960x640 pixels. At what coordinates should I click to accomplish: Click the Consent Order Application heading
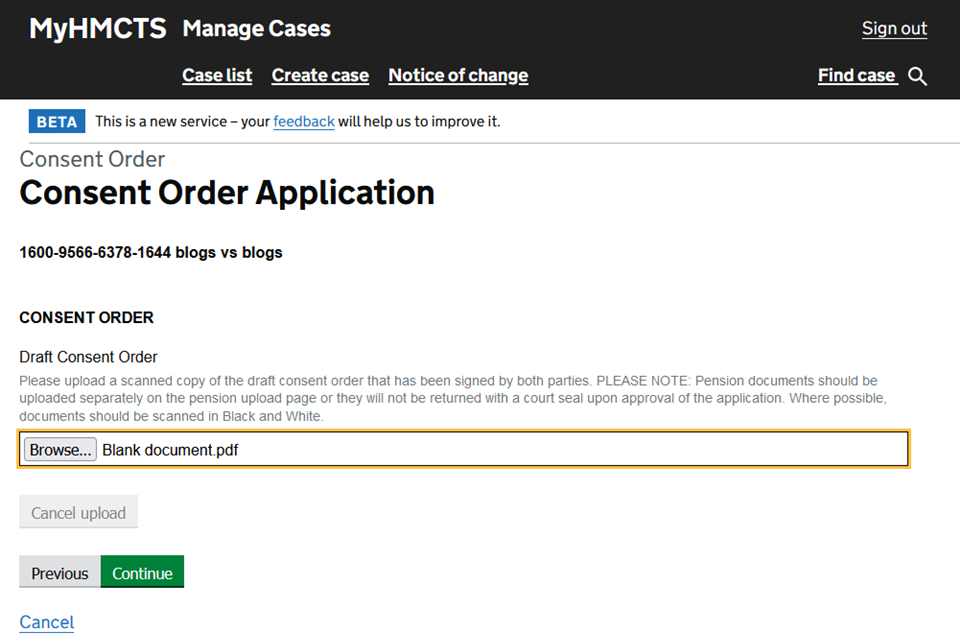coord(227,192)
